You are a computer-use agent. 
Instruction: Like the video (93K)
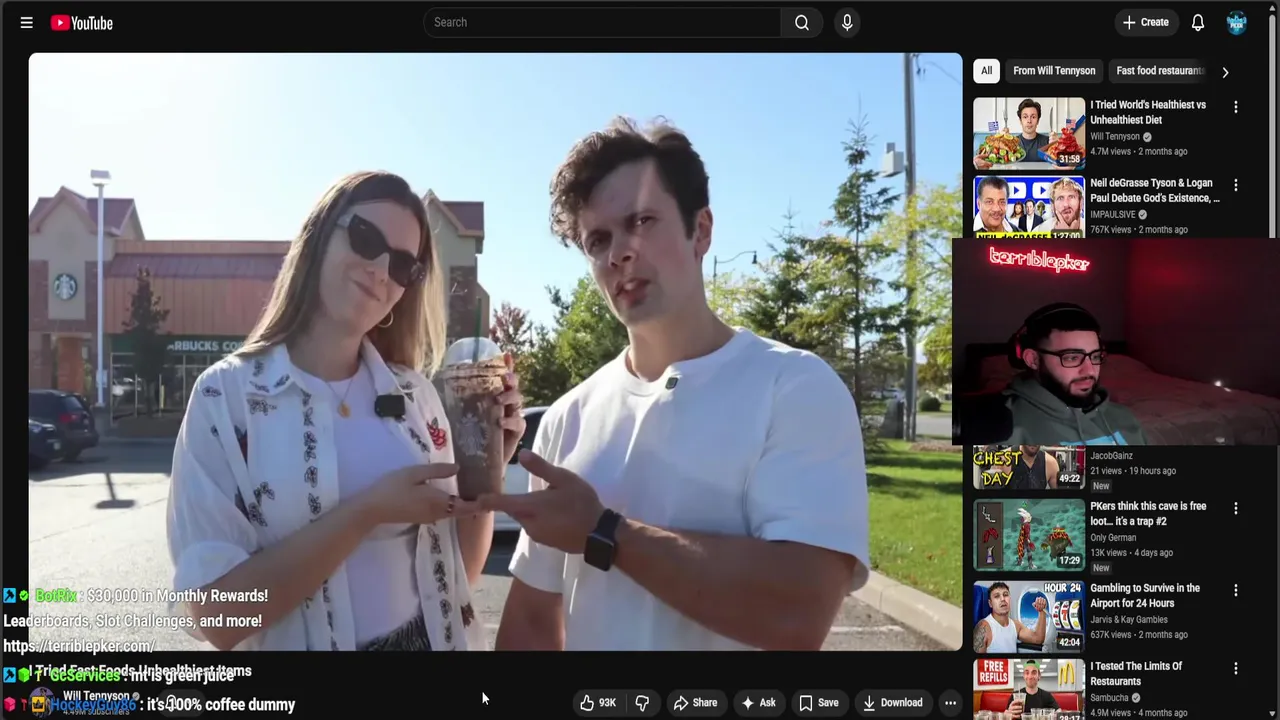click(598, 703)
